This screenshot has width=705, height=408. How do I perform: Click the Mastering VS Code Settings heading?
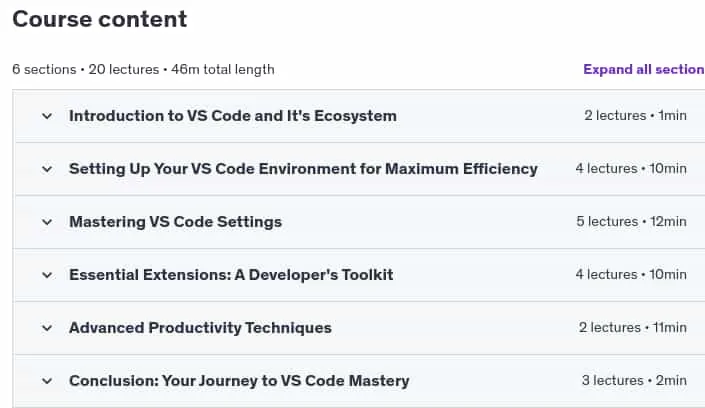175,222
